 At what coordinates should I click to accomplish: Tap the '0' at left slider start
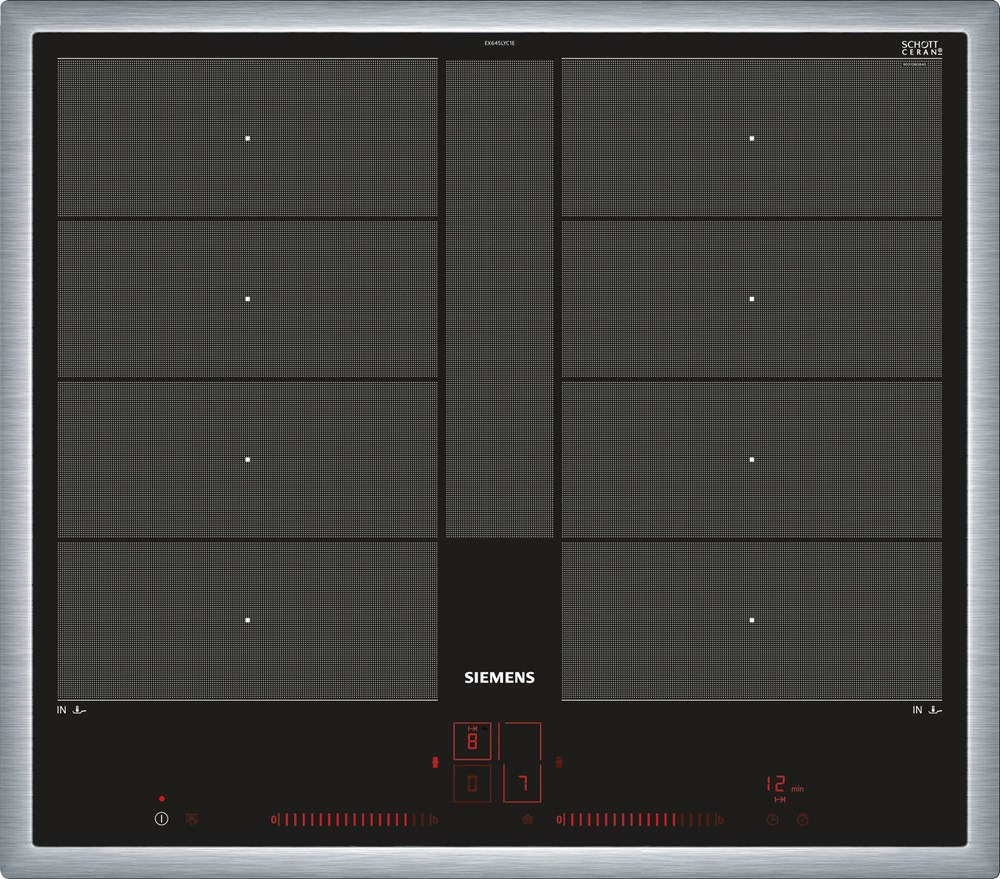pos(273,820)
